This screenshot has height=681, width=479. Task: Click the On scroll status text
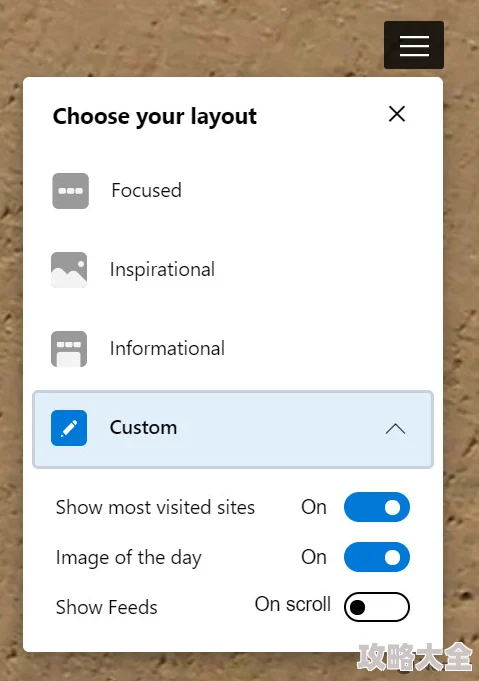tap(293, 604)
